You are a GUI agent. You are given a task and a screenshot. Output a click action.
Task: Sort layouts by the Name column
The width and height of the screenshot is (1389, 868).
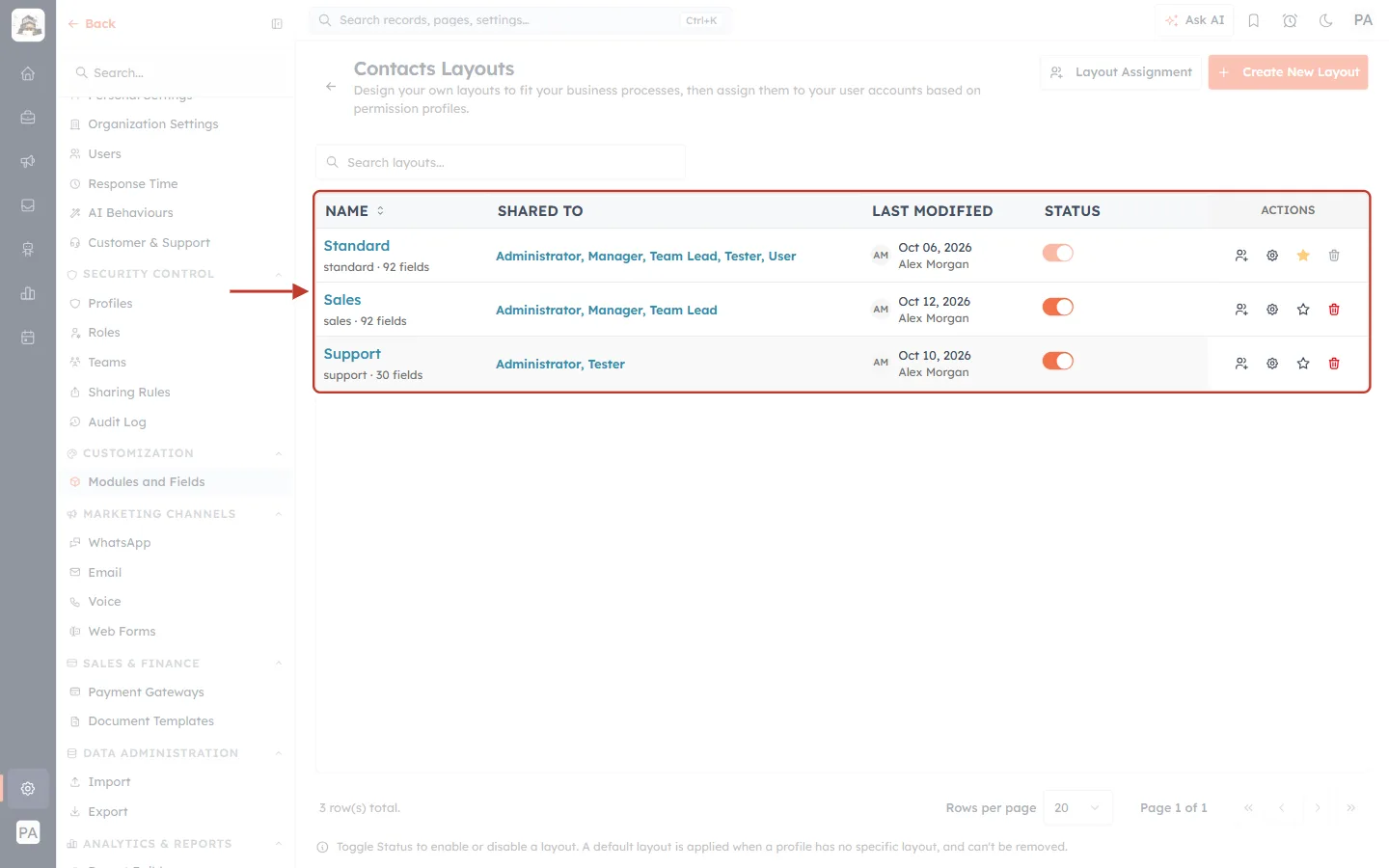tap(355, 211)
